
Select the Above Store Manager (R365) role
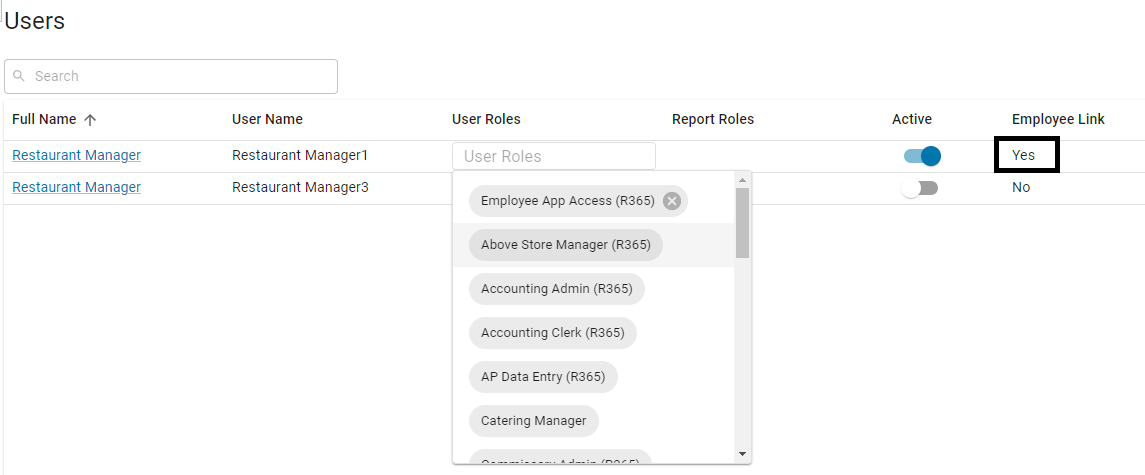565,245
